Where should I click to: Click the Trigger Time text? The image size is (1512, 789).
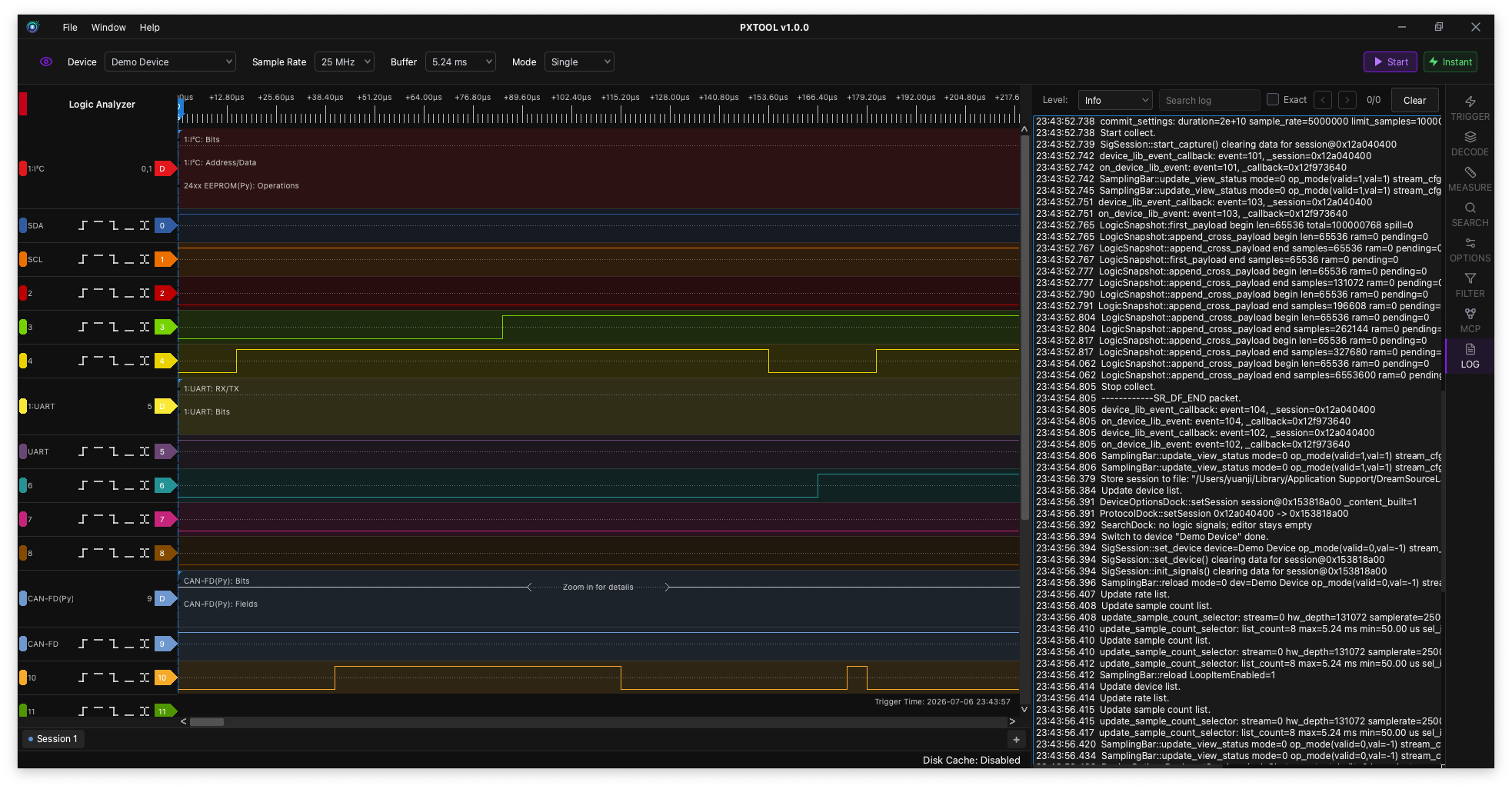(x=942, y=701)
